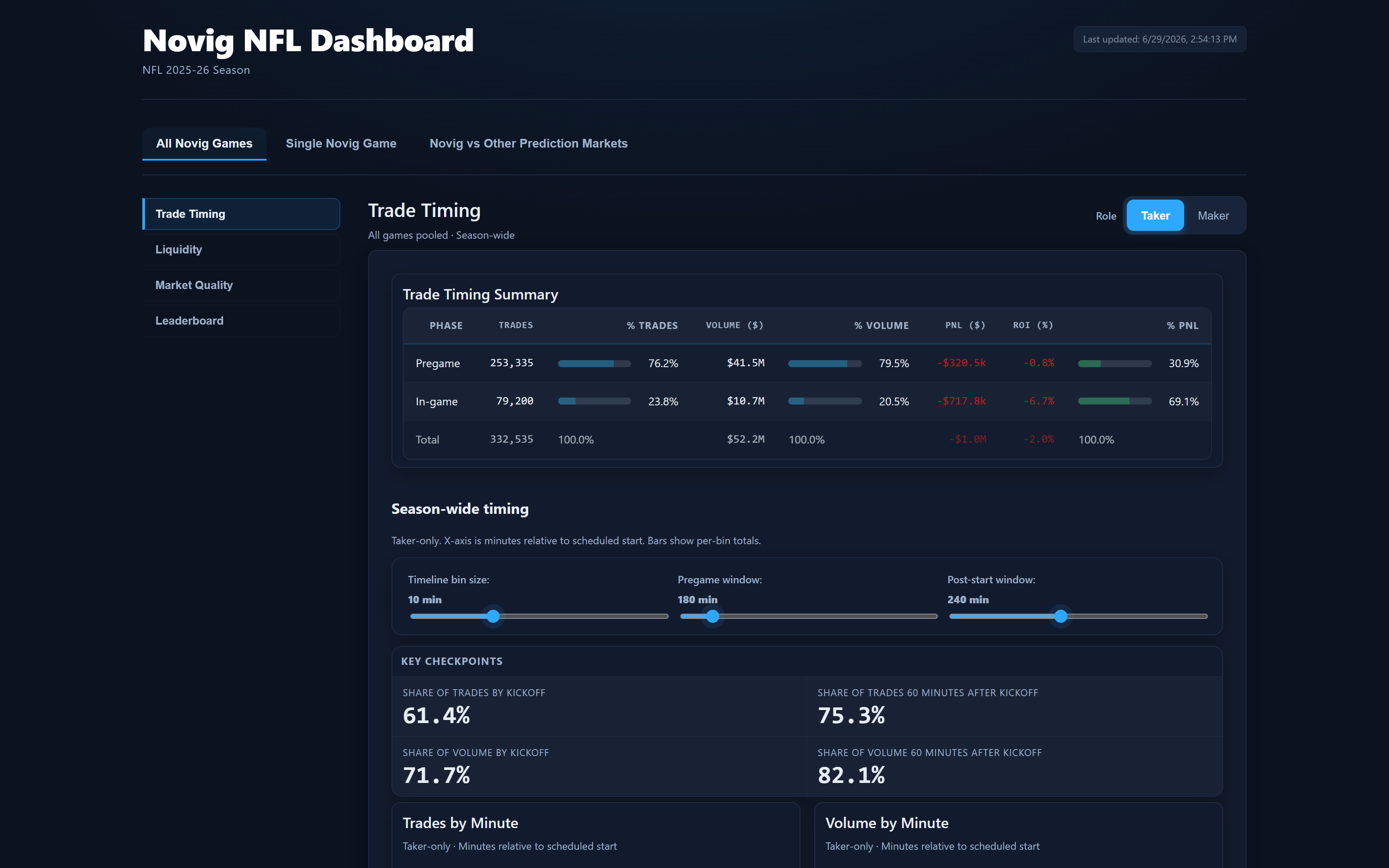Image resolution: width=1389 pixels, height=868 pixels.
Task: Click the 69.1% PNL share value
Action: [x=1184, y=401]
